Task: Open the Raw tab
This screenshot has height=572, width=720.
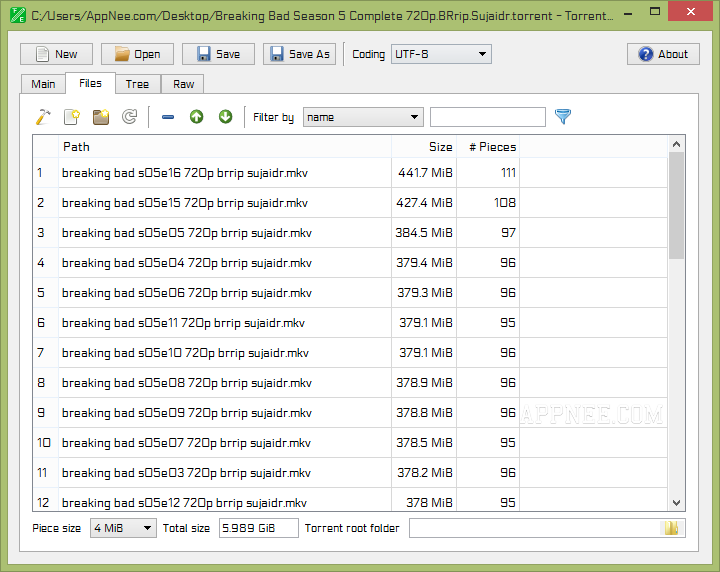Action: point(183,84)
